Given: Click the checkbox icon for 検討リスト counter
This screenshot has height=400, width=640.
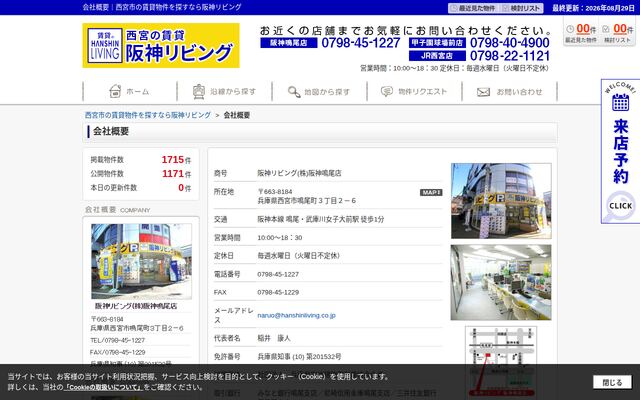Looking at the screenshot, I should pos(606,29).
